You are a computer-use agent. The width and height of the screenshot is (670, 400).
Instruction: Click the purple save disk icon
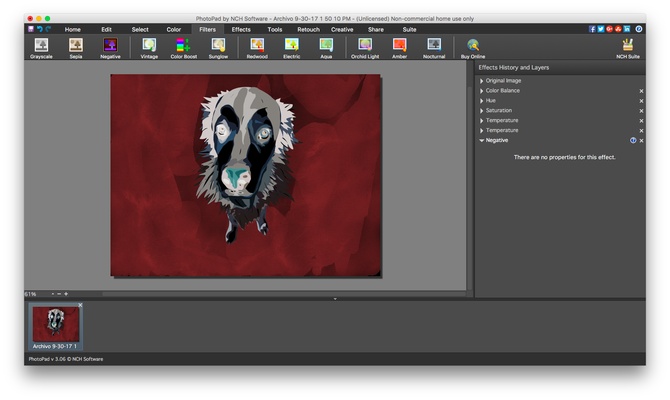pyautogui.click(x=31, y=29)
